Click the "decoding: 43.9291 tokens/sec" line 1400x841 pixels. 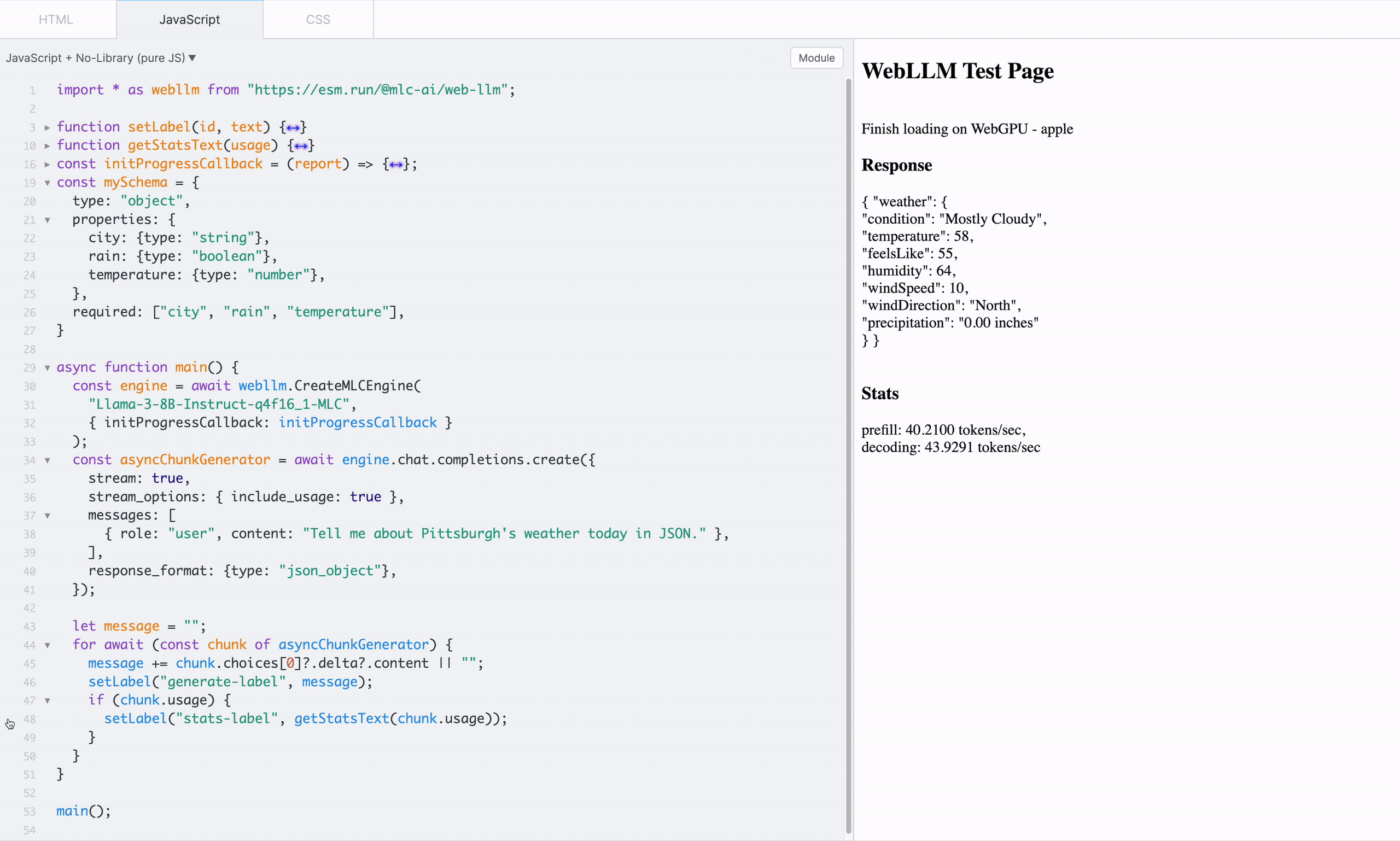click(x=950, y=447)
